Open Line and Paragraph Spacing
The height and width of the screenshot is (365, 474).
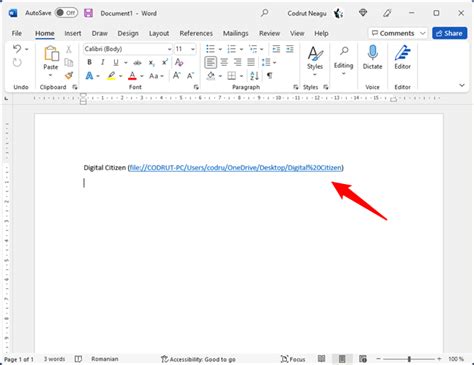tap(266, 62)
